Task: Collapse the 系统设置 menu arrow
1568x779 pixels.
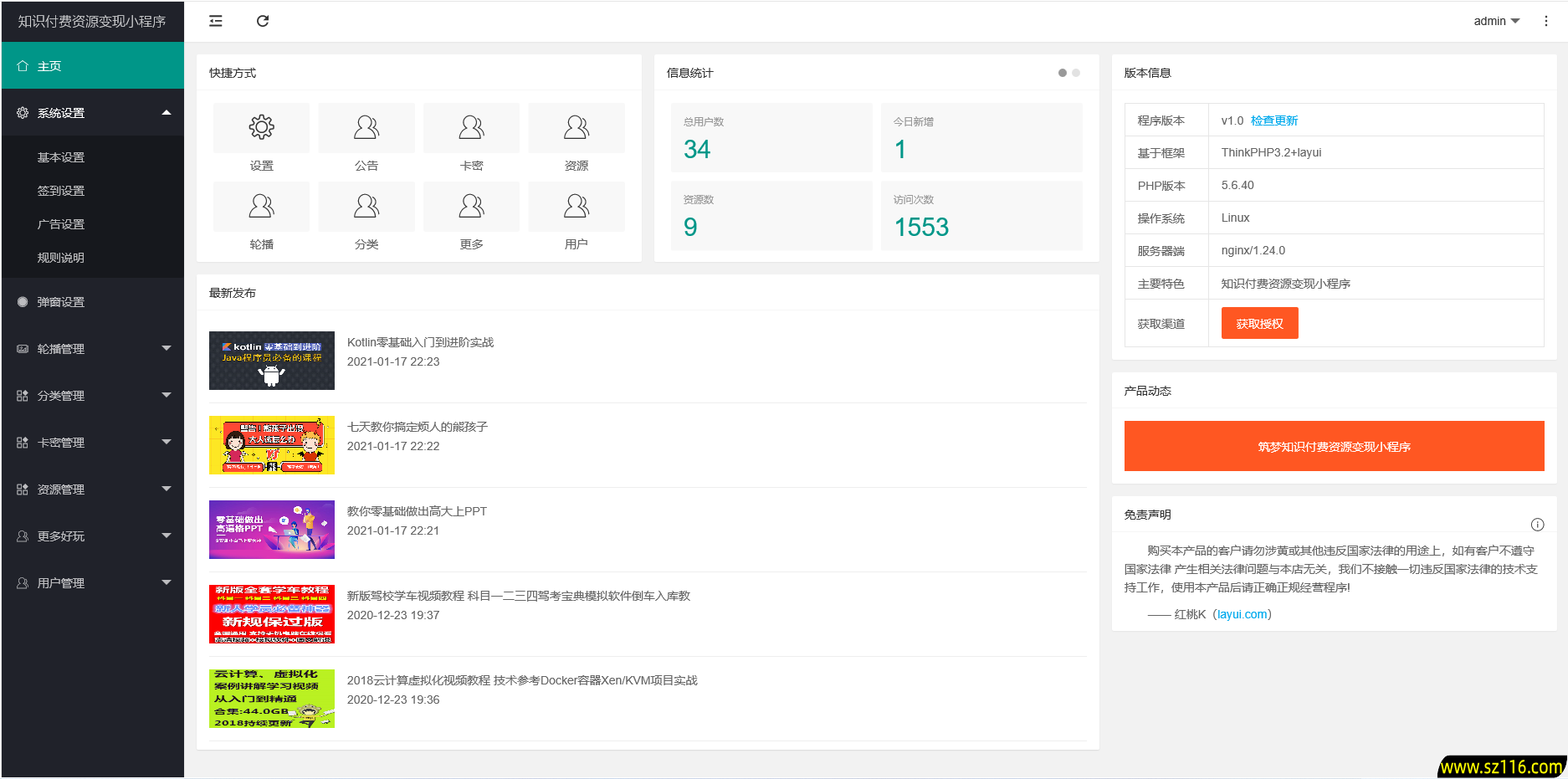Action: click(x=167, y=112)
